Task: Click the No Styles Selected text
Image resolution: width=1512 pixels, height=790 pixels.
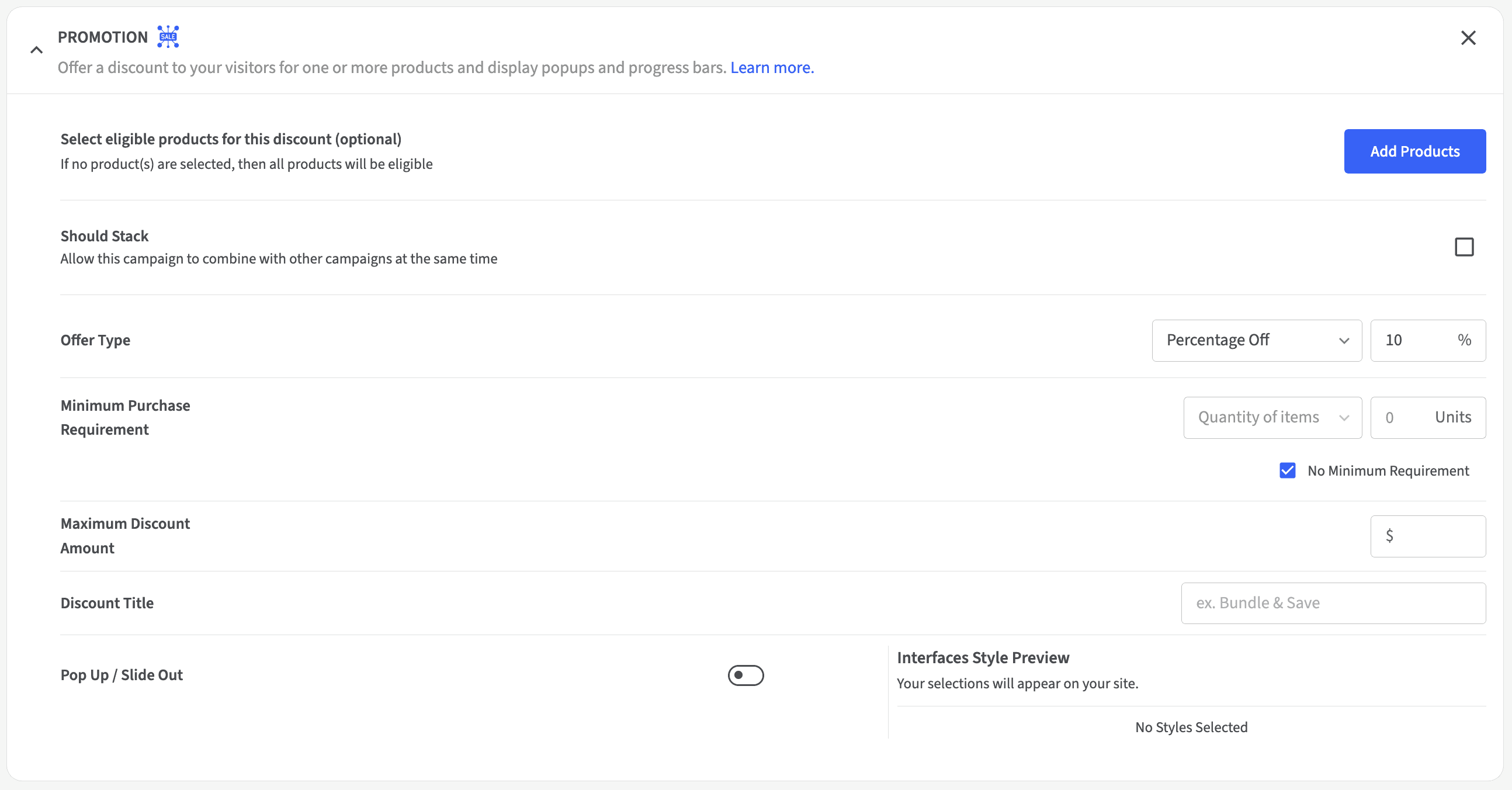Action: [x=1191, y=728]
